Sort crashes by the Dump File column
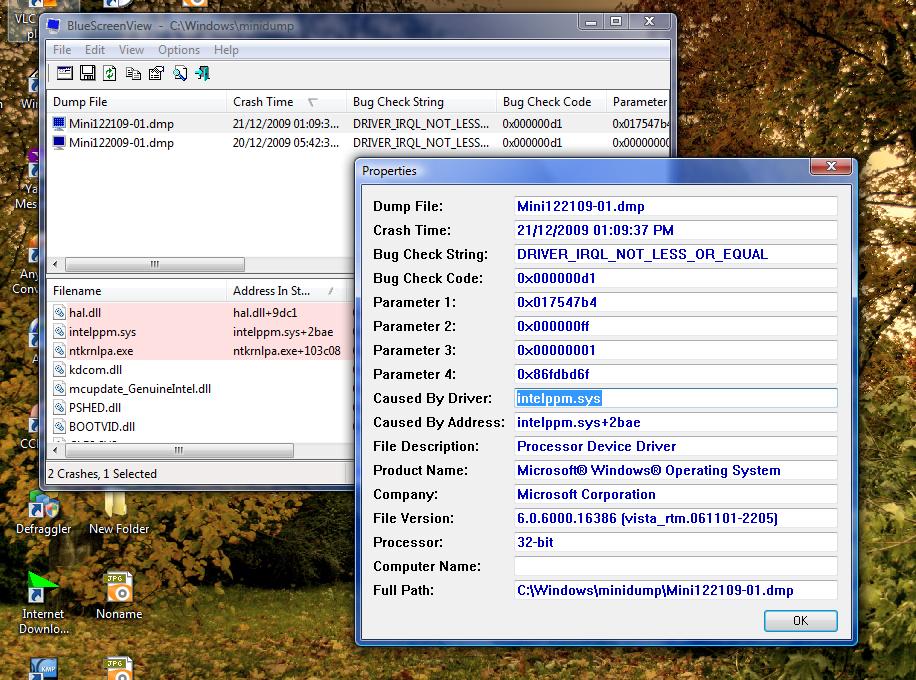 tap(137, 102)
